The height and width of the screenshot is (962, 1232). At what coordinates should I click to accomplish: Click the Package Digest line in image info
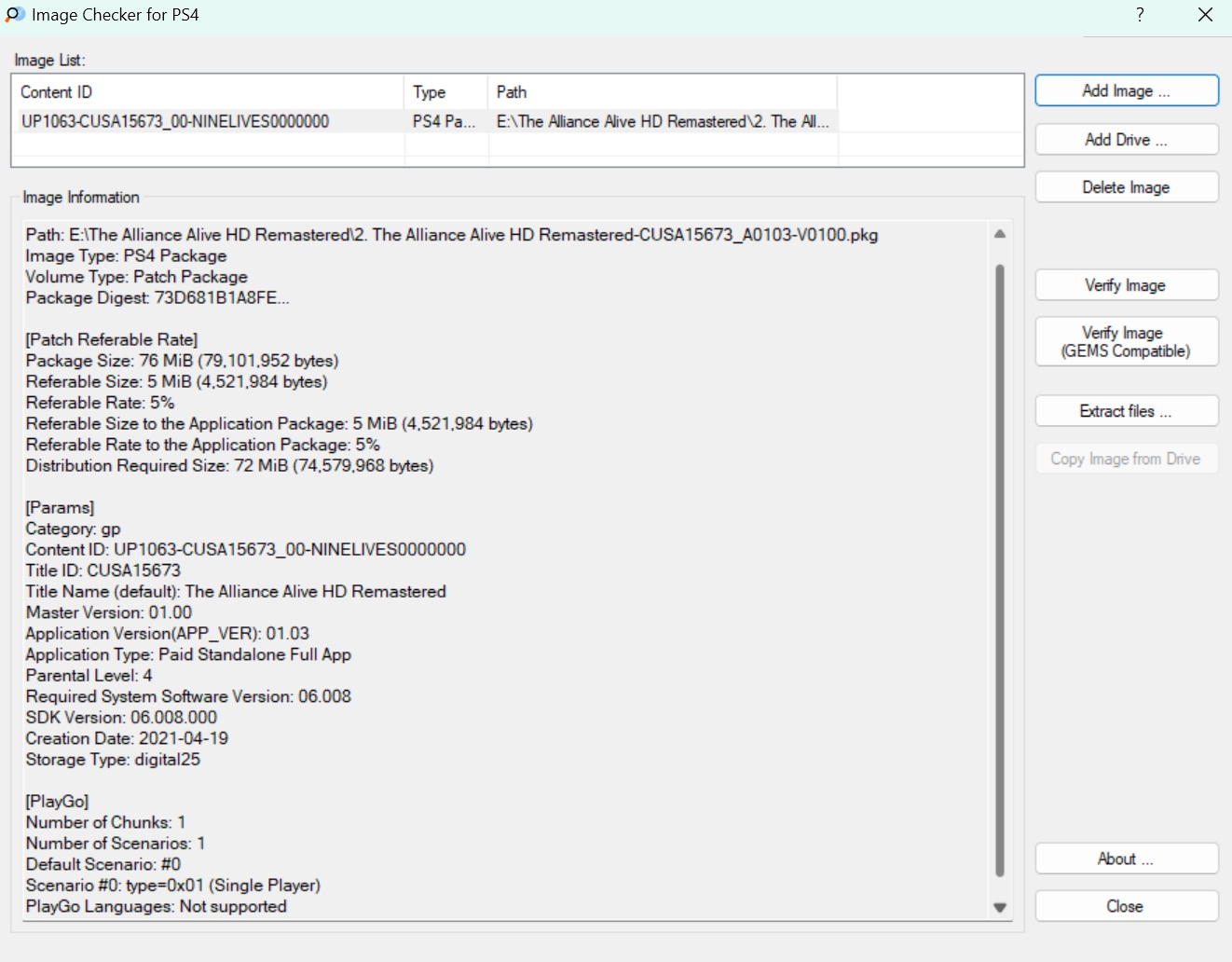click(x=157, y=298)
